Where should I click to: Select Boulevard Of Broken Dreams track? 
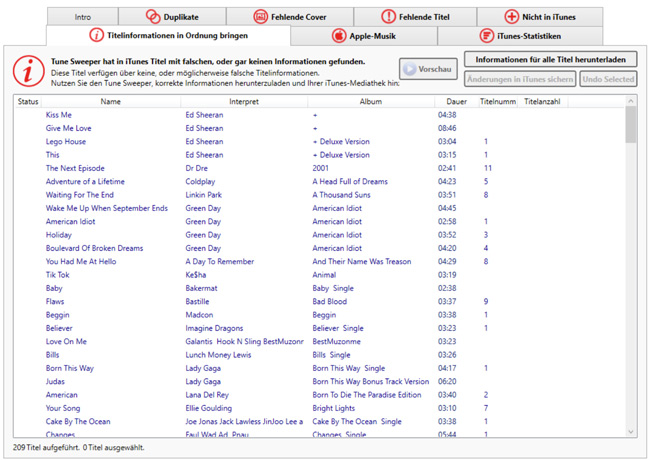pos(94,248)
